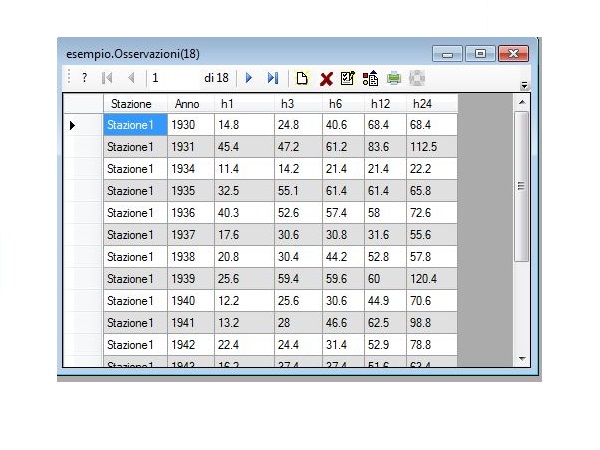Select year cell 1940
Viewport: 600px width, 450px height.
(x=191, y=301)
